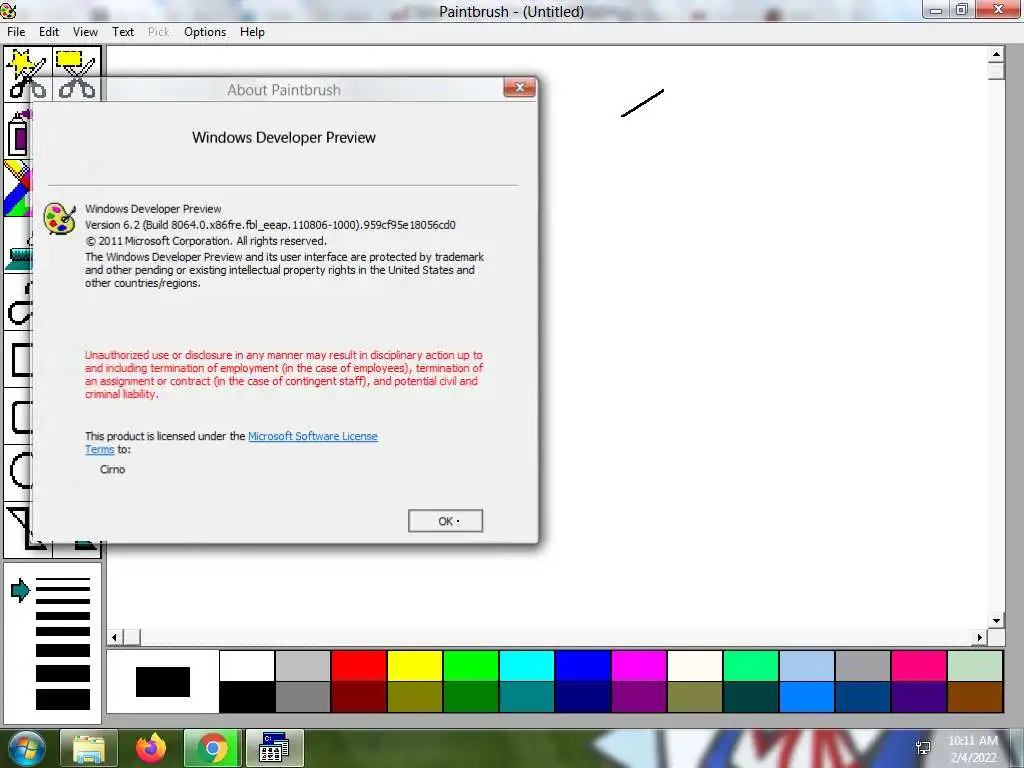Select the Circle/Ellipse tool
Viewport: 1024px width, 768px height.
click(x=18, y=472)
